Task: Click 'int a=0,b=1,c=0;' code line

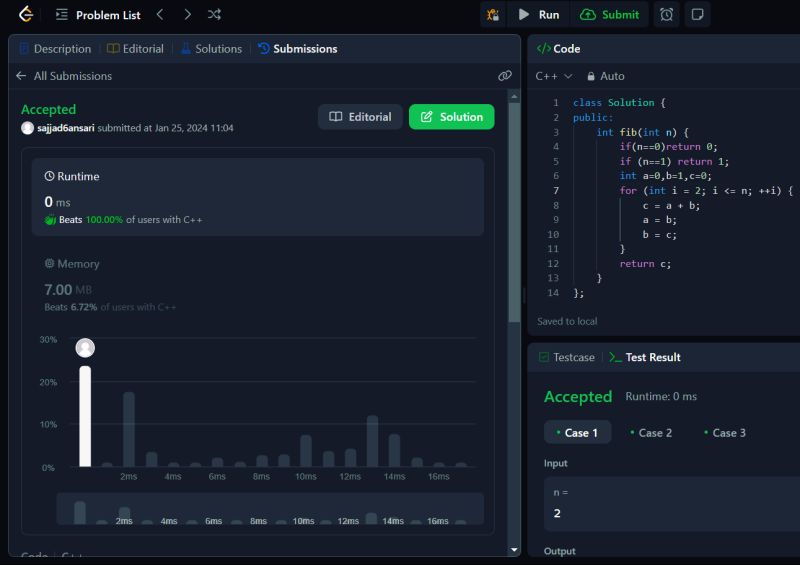Action: coord(665,176)
